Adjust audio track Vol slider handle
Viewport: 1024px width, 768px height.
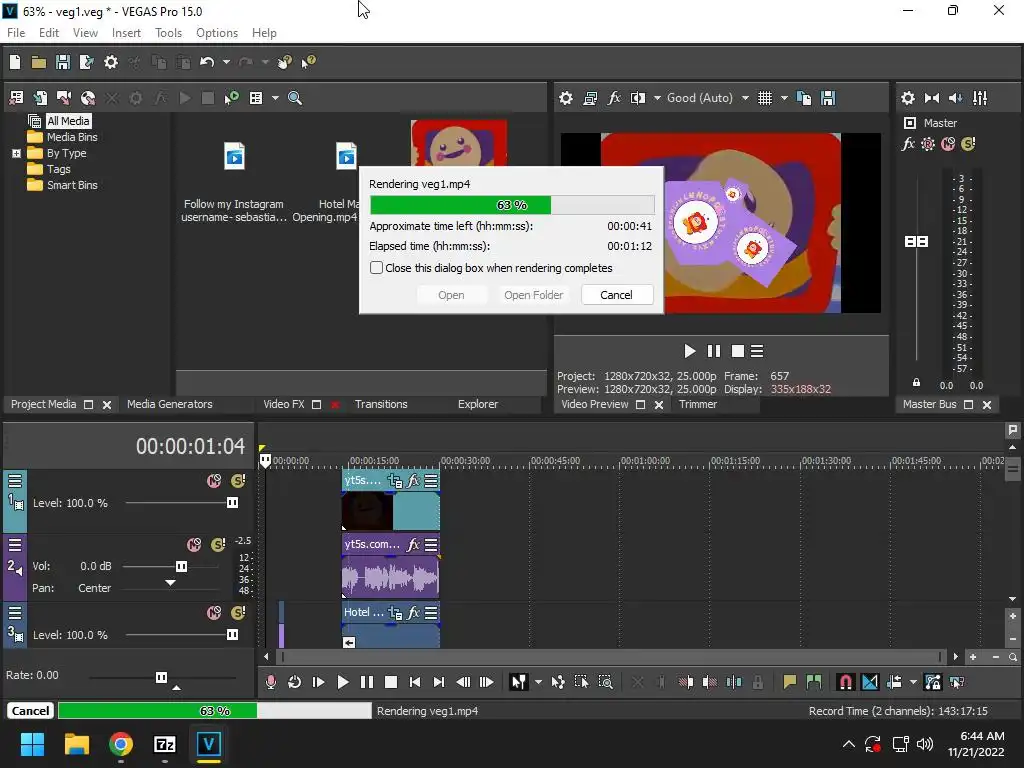(x=181, y=566)
